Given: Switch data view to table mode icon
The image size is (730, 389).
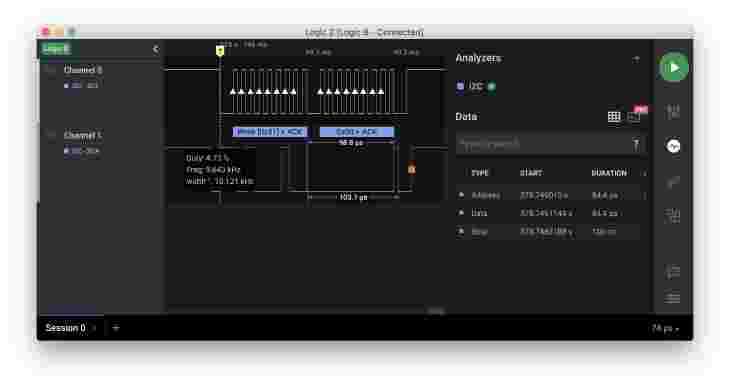Looking at the screenshot, I should coord(614,116).
